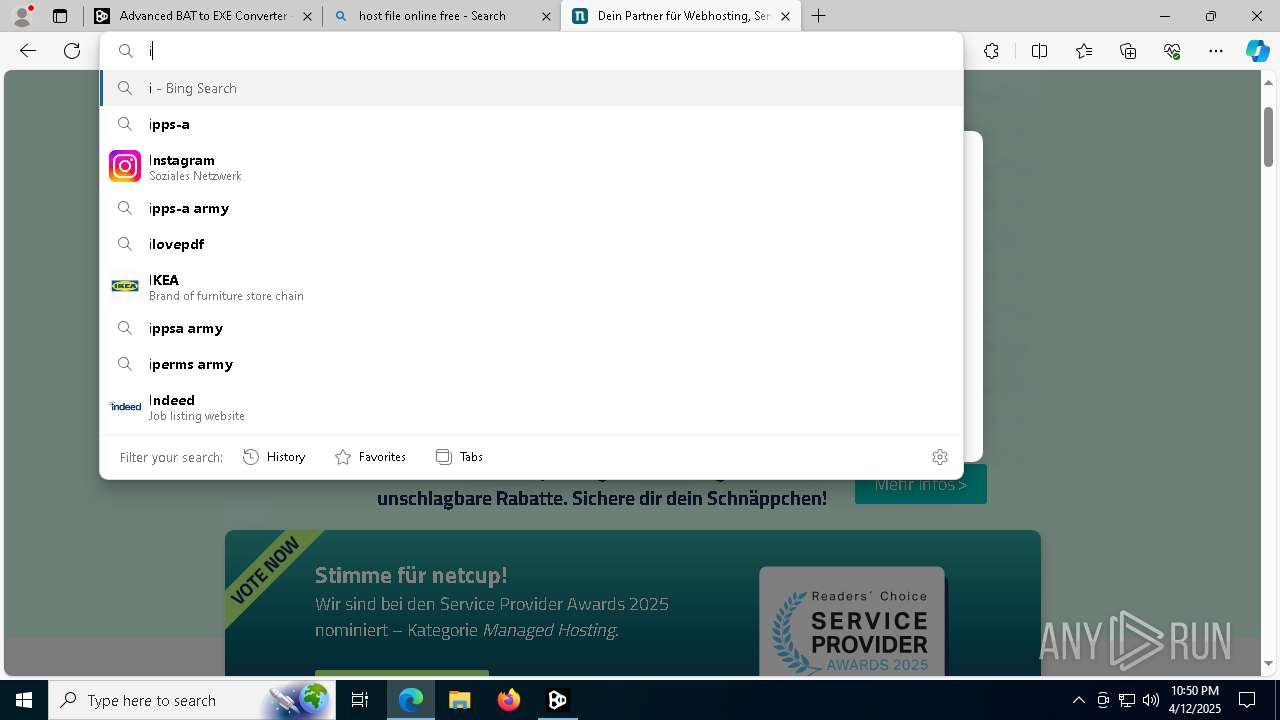Image resolution: width=1280 pixels, height=720 pixels.
Task: Open File Explorer from taskbar
Action: point(459,700)
